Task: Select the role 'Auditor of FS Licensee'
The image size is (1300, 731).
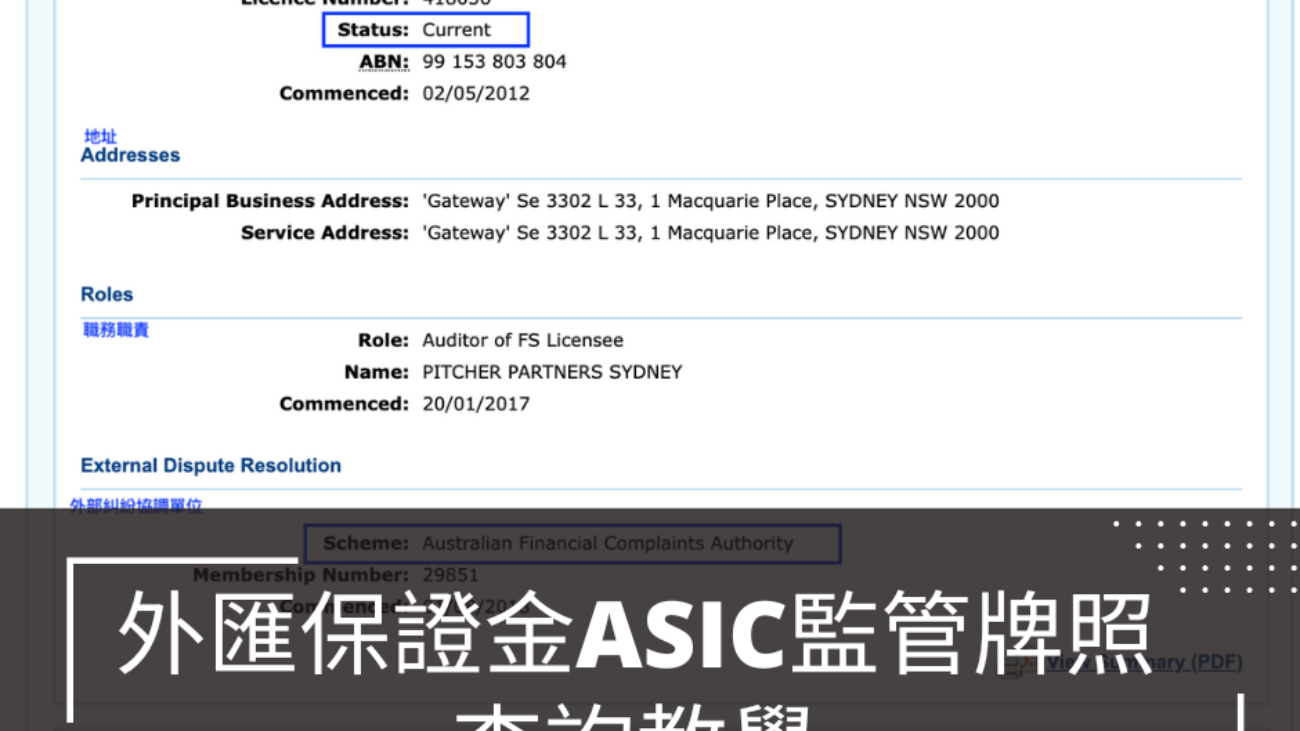Action: pyautogui.click(x=522, y=340)
